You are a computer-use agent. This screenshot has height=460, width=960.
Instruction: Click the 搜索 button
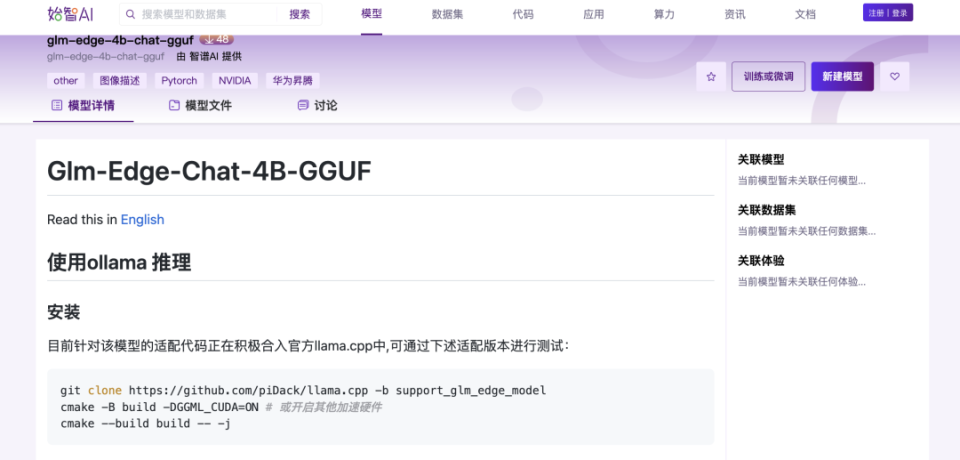299,14
